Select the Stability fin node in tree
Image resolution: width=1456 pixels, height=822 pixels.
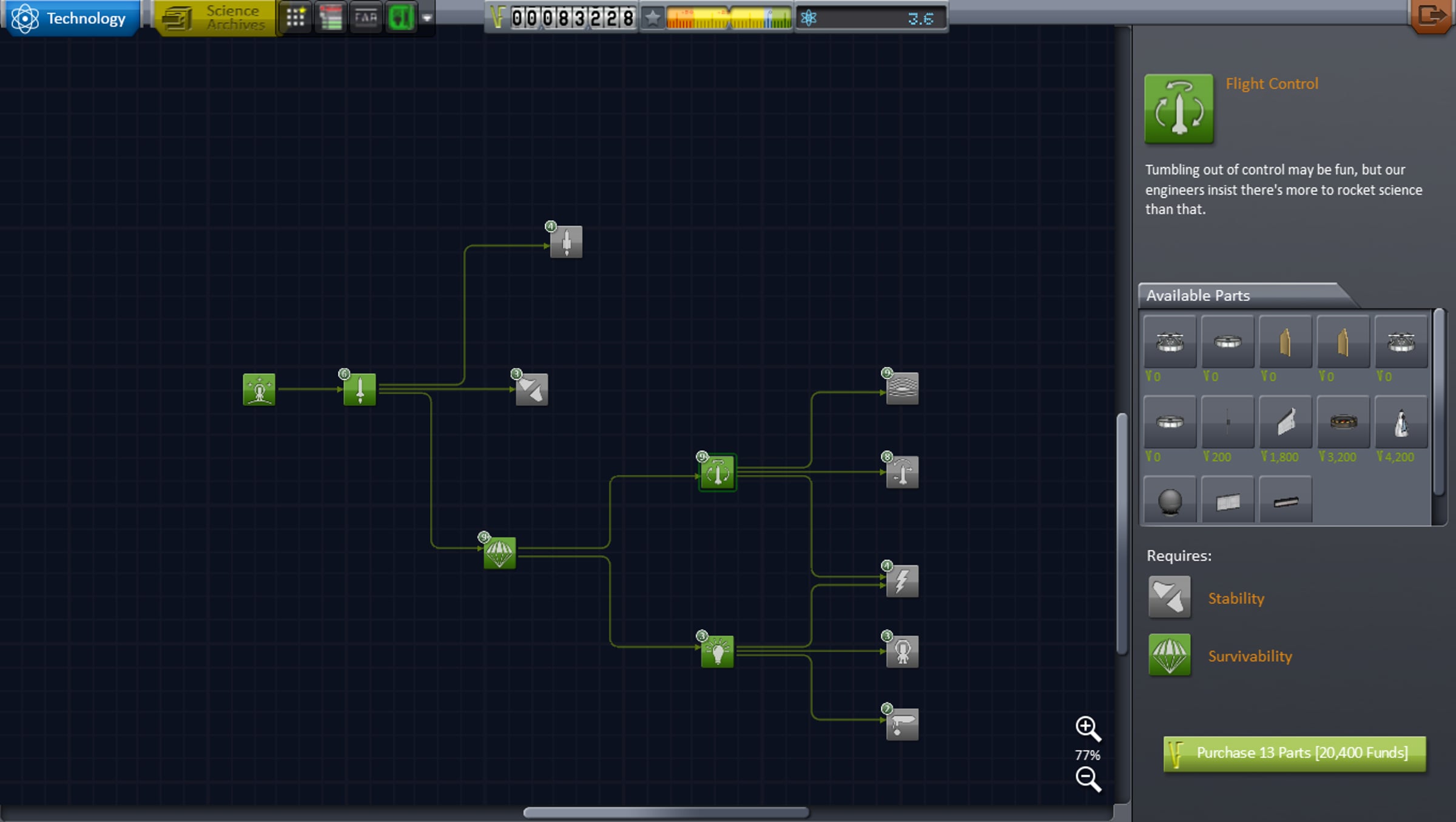point(532,389)
